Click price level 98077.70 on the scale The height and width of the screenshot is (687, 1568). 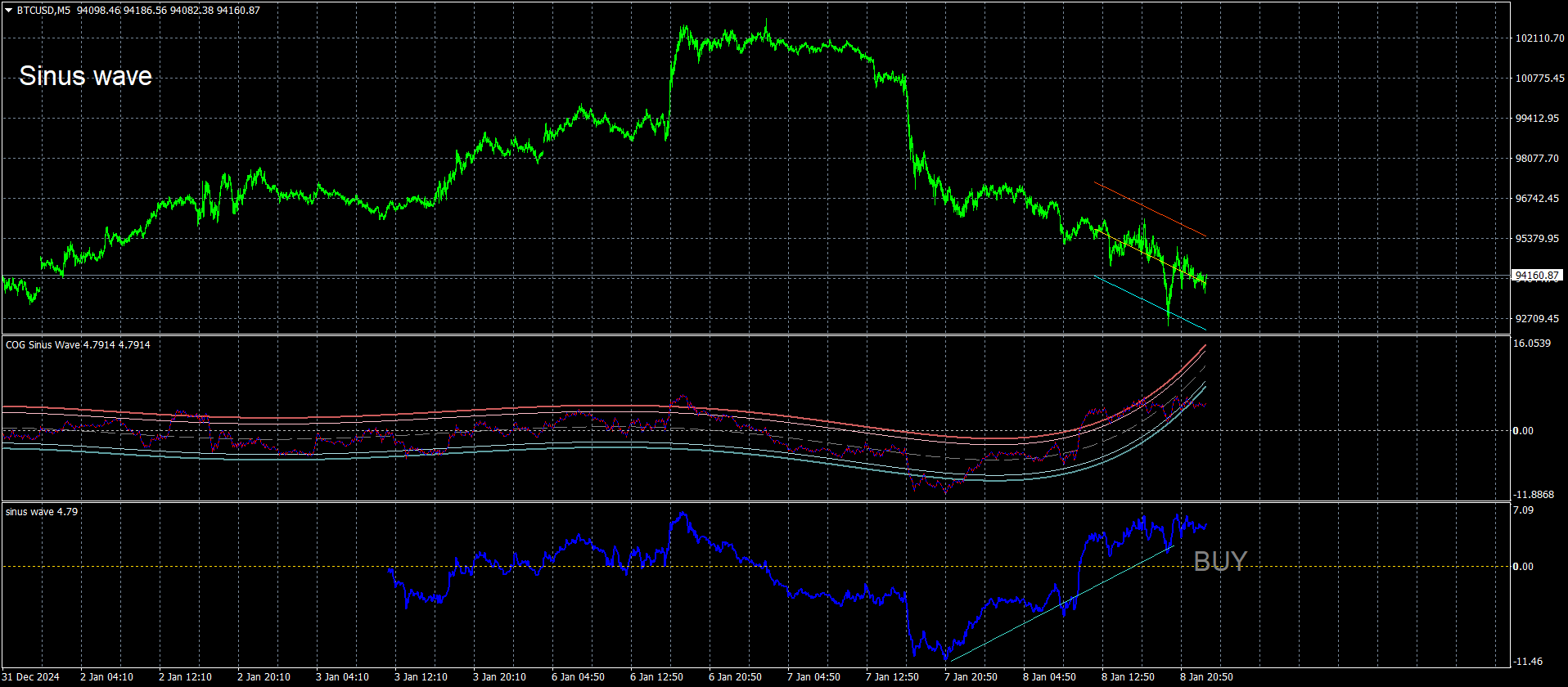coord(1538,159)
